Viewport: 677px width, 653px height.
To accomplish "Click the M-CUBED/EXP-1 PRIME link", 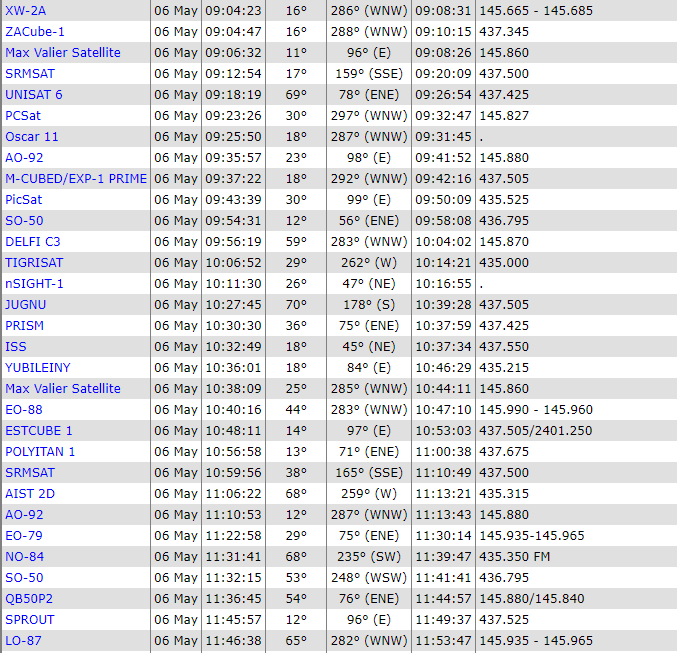I will pos(76,179).
